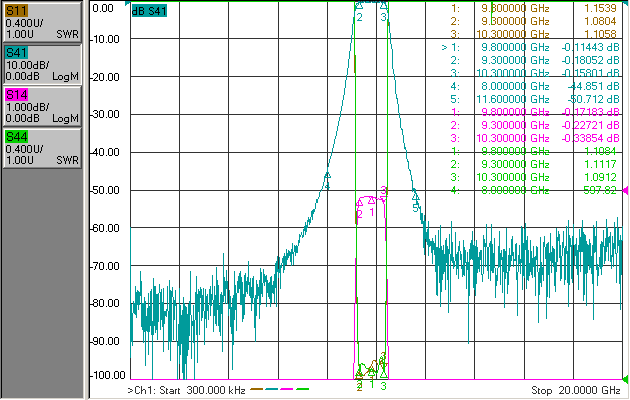Screen dimensions: 630x400
Task: Click green reference arrow at bottom right
Action: [625, 379]
